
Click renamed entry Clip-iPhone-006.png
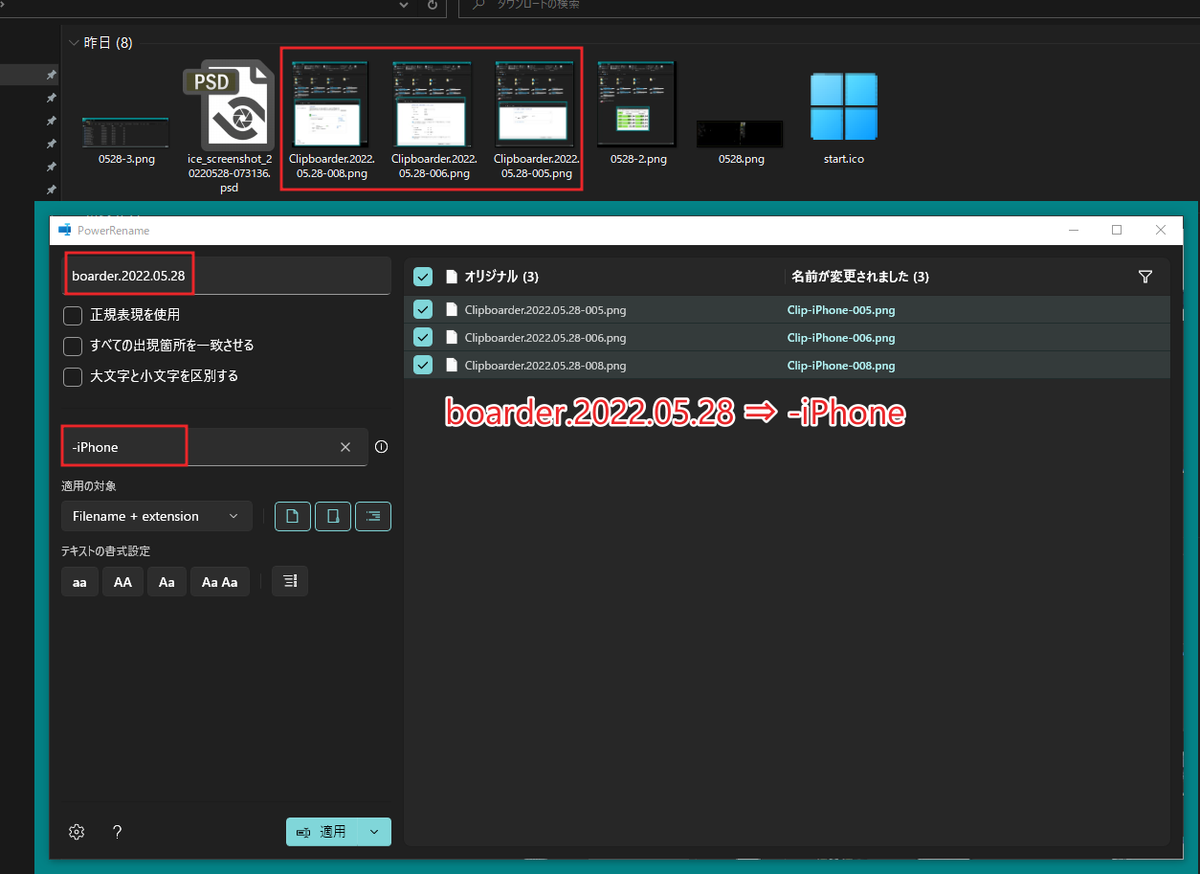(841, 338)
